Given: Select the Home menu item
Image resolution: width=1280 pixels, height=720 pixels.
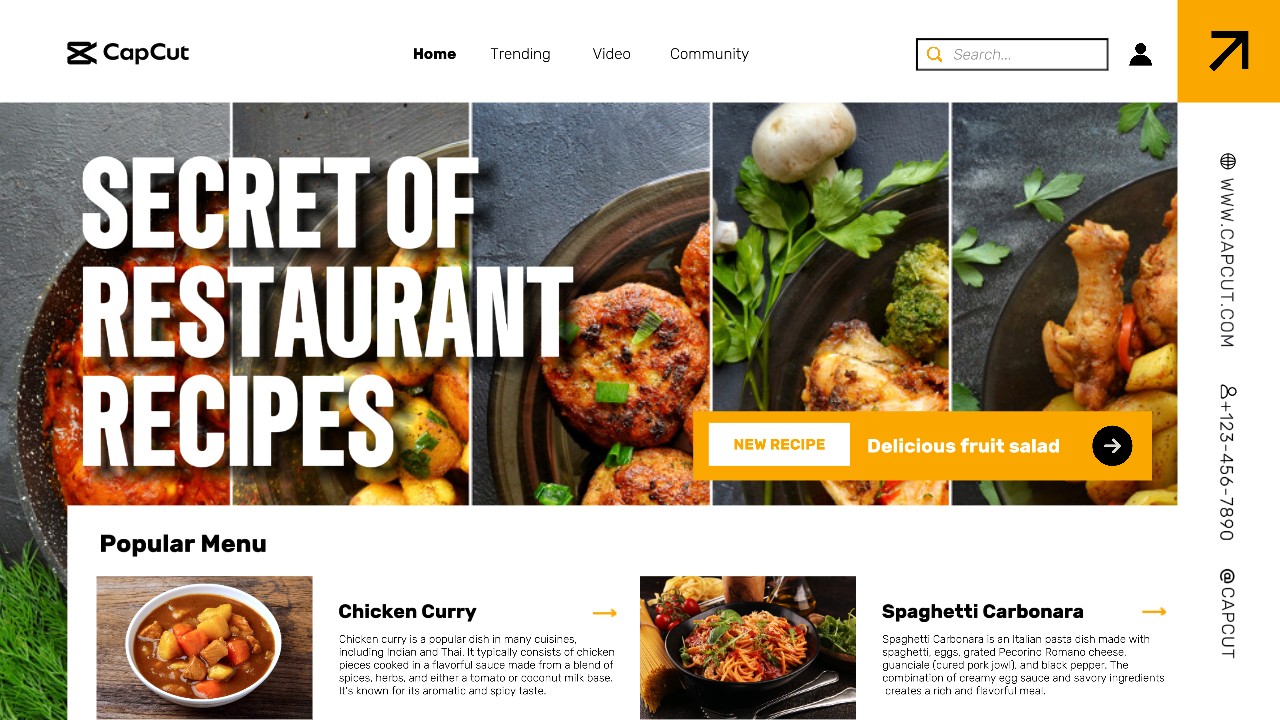Looking at the screenshot, I should (x=434, y=54).
